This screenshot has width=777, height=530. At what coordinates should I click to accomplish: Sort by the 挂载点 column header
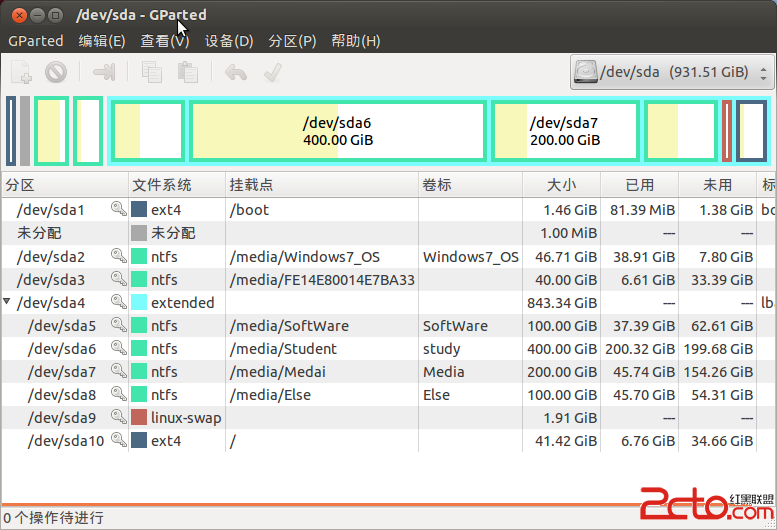322,185
